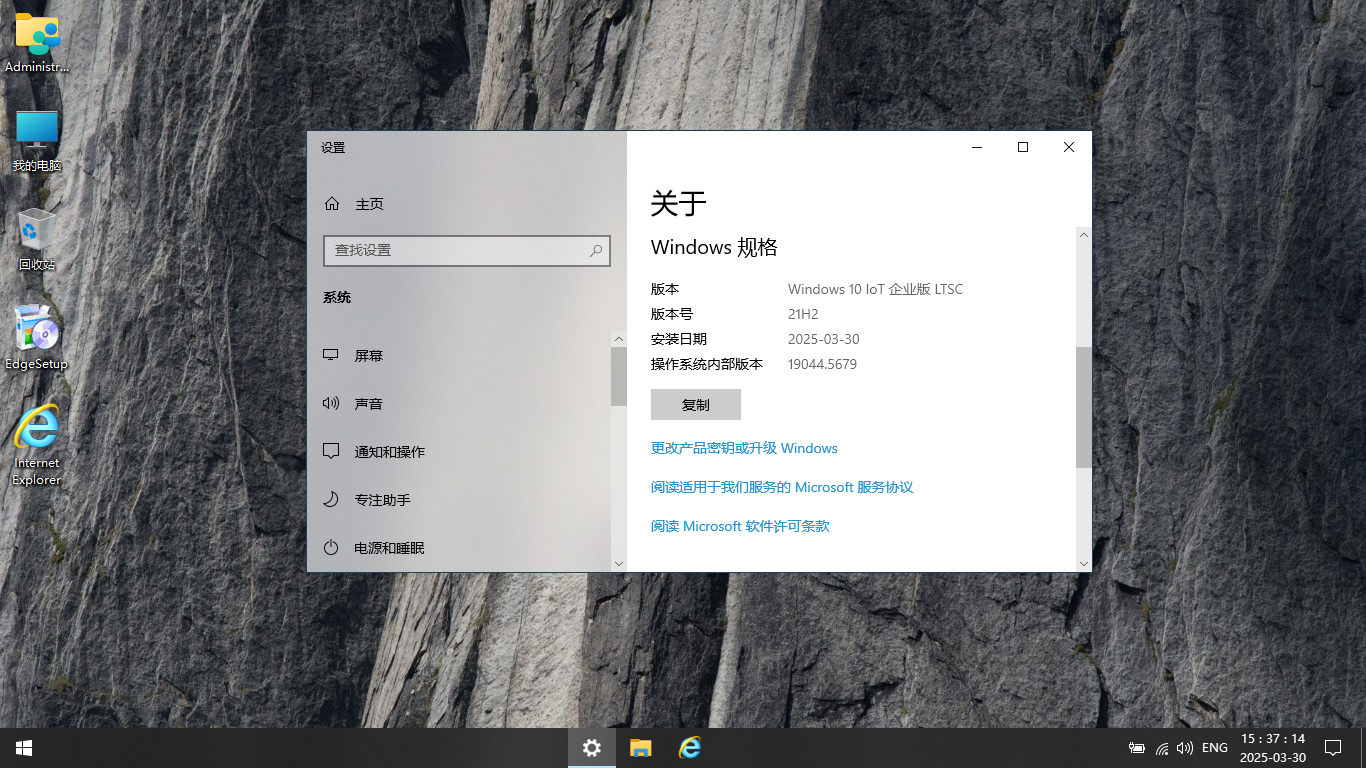Image resolution: width=1366 pixels, height=768 pixels.
Task: Select 电源和睡眠 in the sidebar
Action: tap(389, 547)
